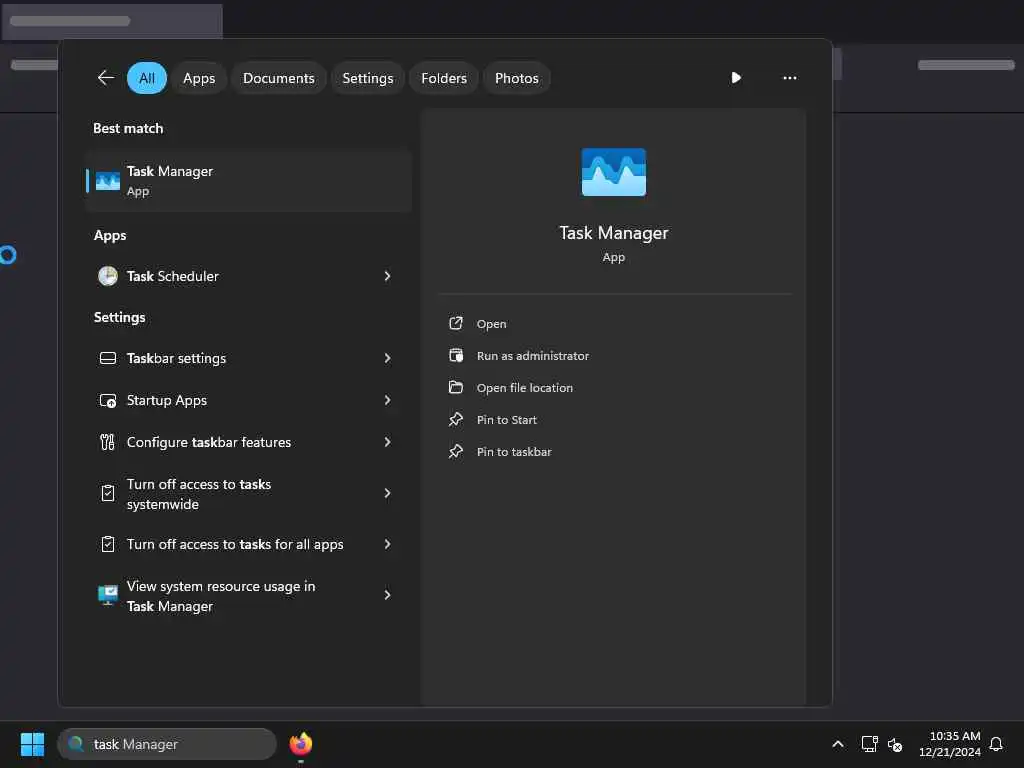Expand Taskbar settings chevron
The height and width of the screenshot is (768, 1024).
tap(387, 359)
